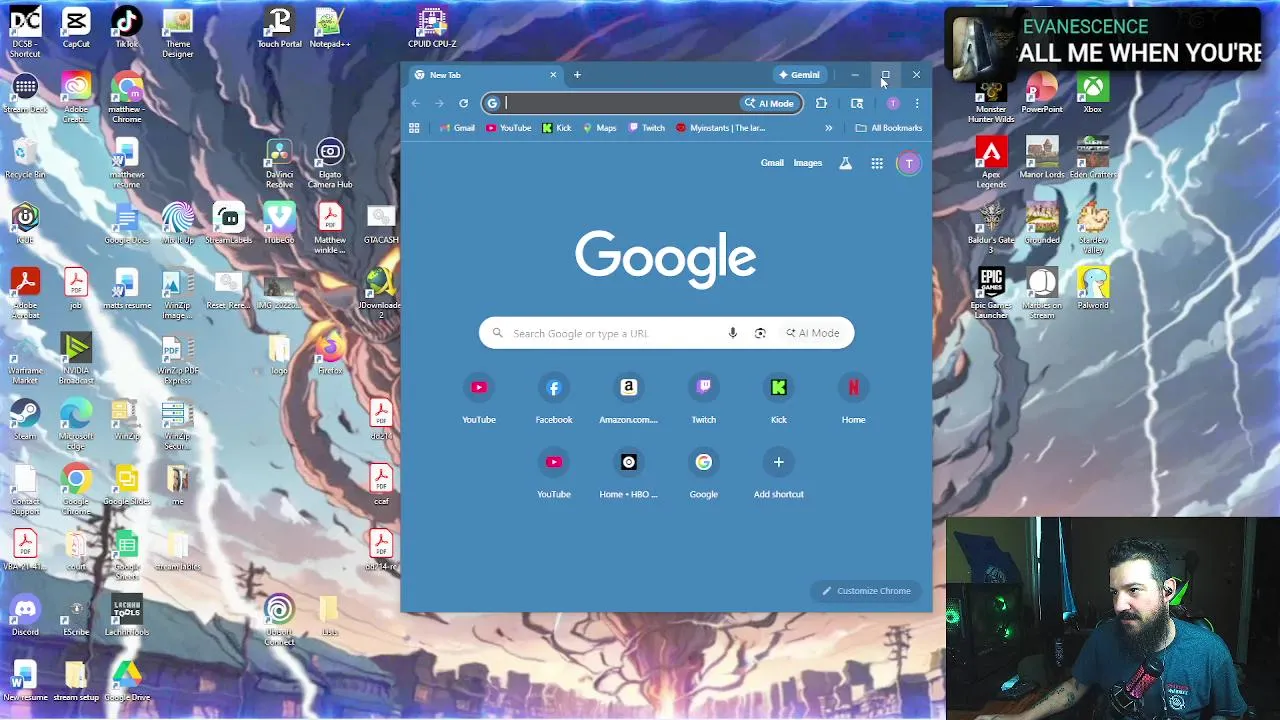Open PowerPoint desktop icon
Screen dimensions: 1280x720
pos(1042,93)
